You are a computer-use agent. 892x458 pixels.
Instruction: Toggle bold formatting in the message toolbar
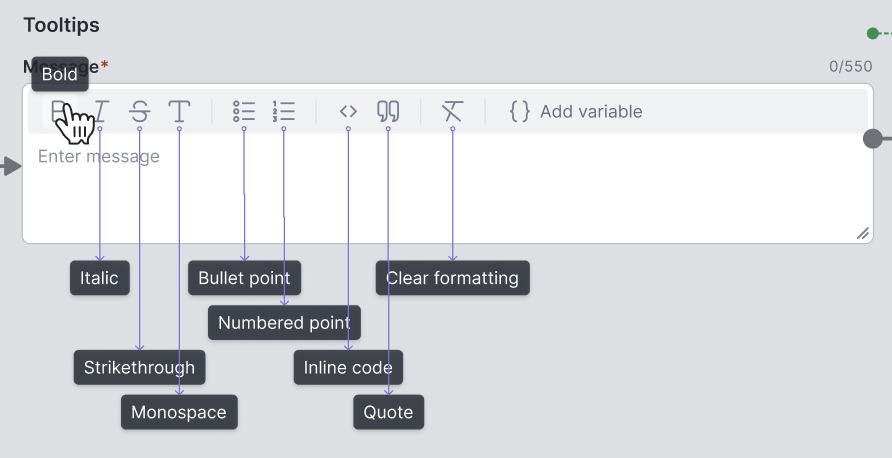[x=59, y=111]
